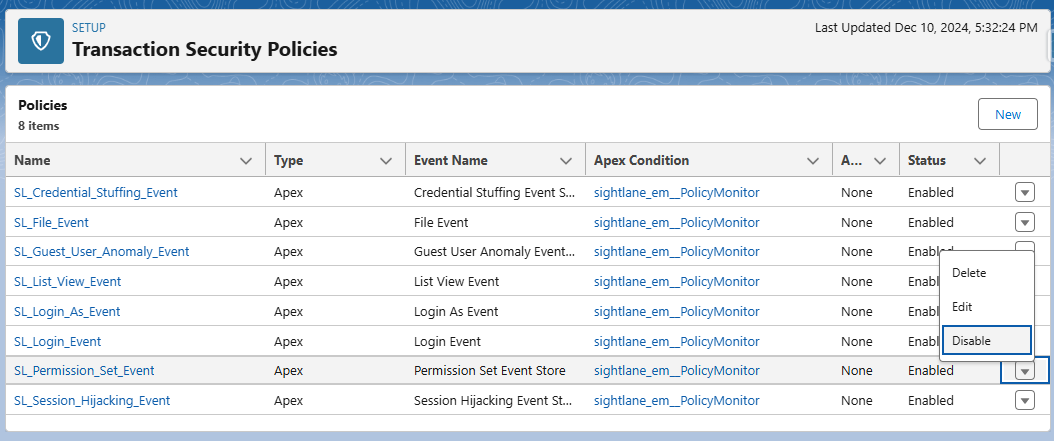Open PolicyMonitor link in Credential Stuffing row
The image size is (1054, 441).
[x=677, y=192]
